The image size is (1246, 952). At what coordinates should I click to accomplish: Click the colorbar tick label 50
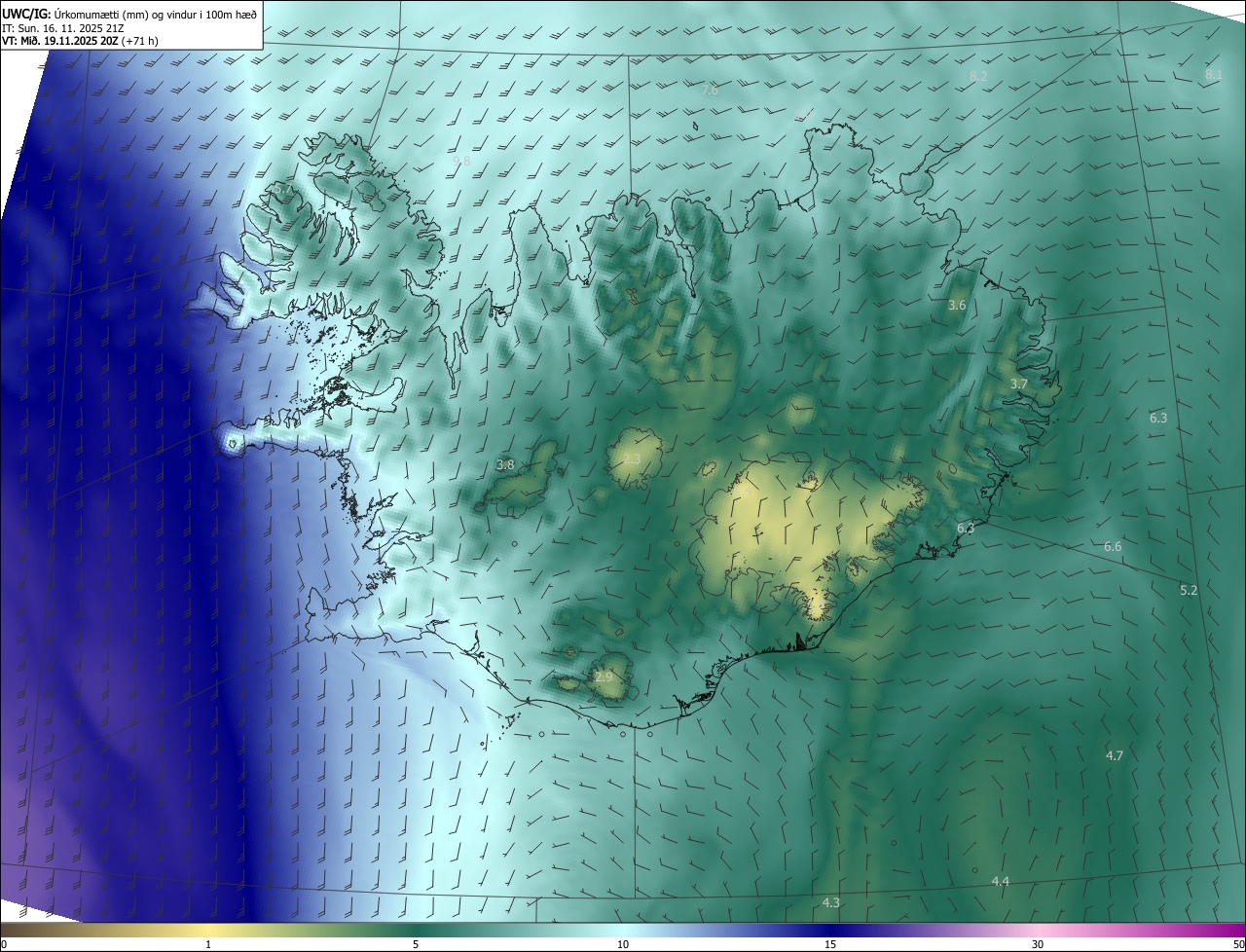tap(1238, 945)
